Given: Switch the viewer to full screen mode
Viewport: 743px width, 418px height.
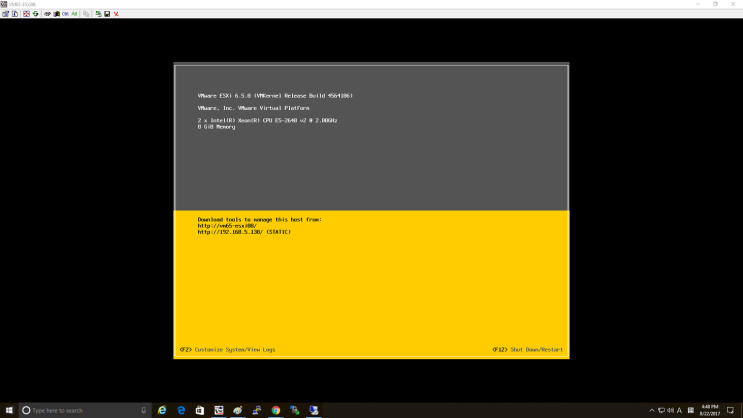Looking at the screenshot, I should [x=27, y=14].
